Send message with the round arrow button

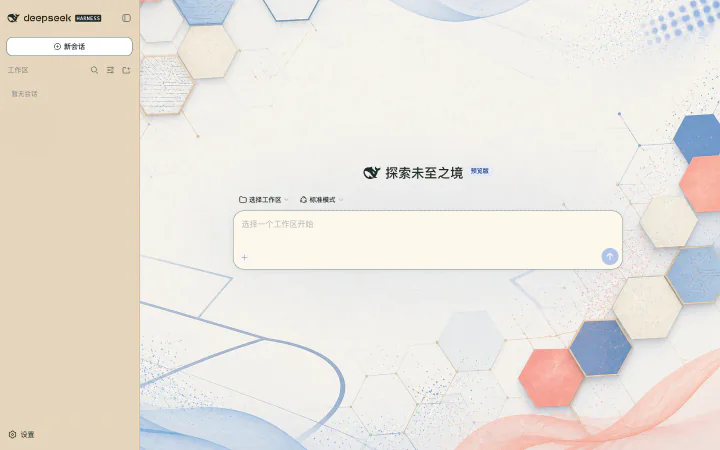(610, 257)
